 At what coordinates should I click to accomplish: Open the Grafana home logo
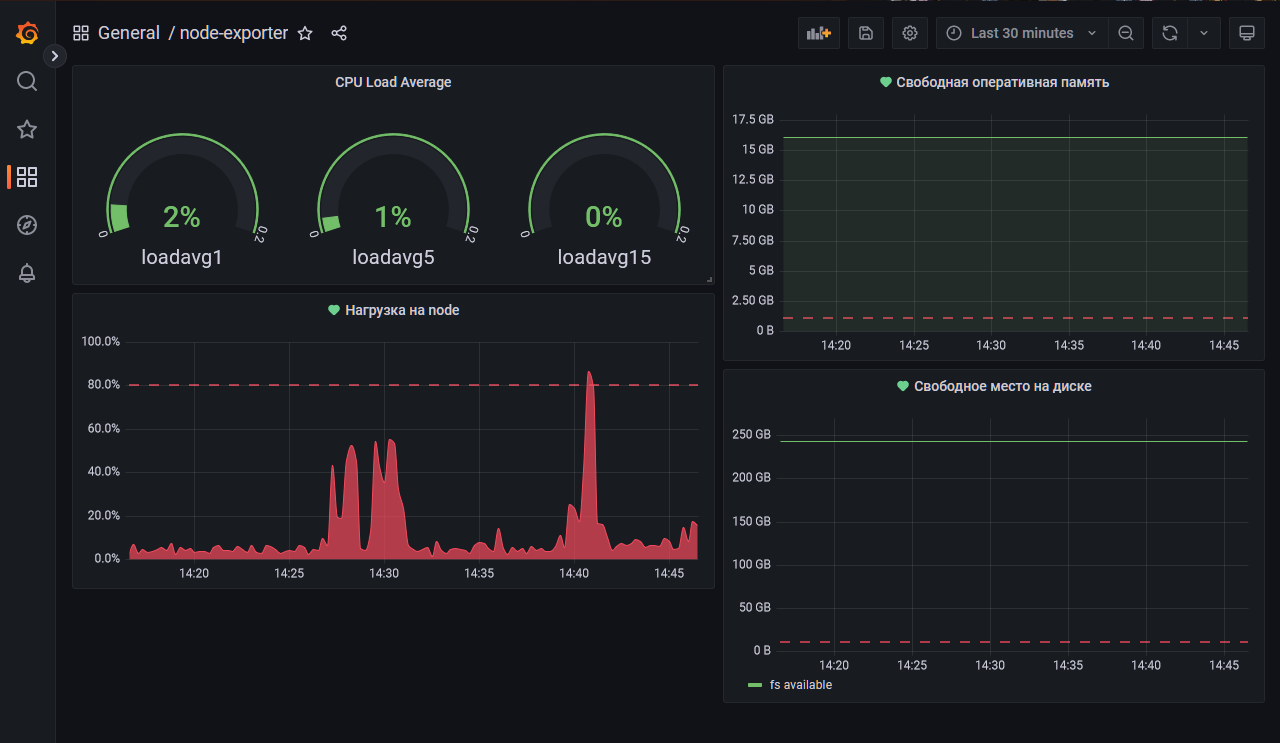[x=27, y=32]
